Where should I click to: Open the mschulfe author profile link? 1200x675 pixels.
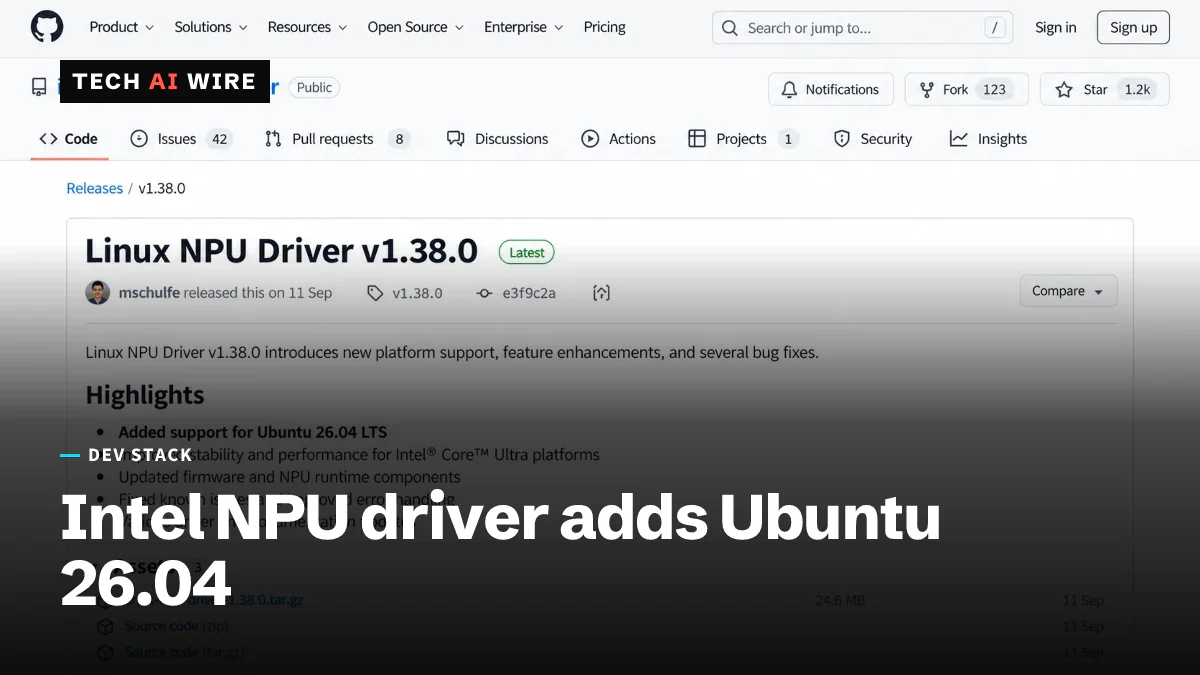pos(149,293)
